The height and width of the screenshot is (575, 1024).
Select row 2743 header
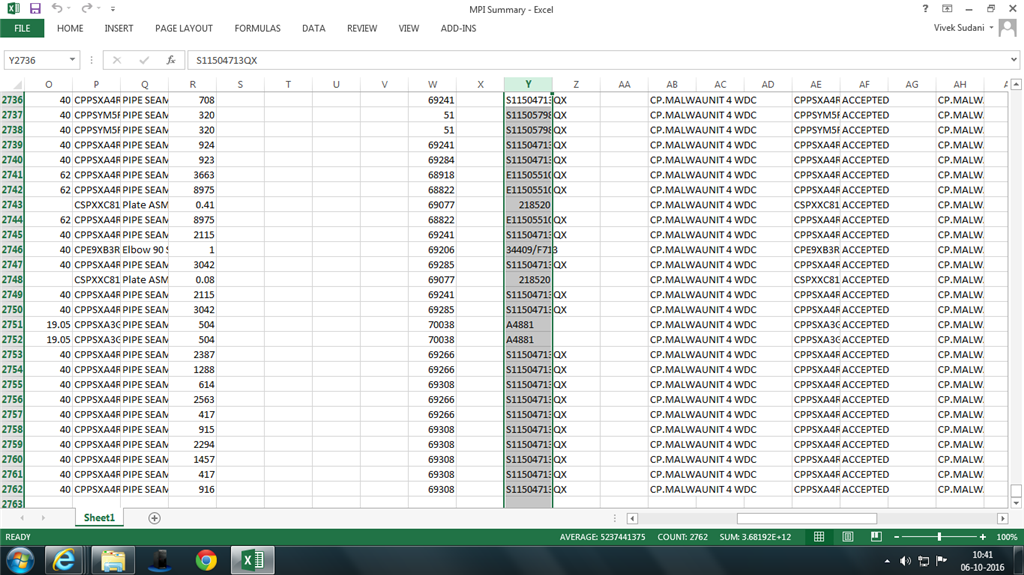click(x=12, y=205)
